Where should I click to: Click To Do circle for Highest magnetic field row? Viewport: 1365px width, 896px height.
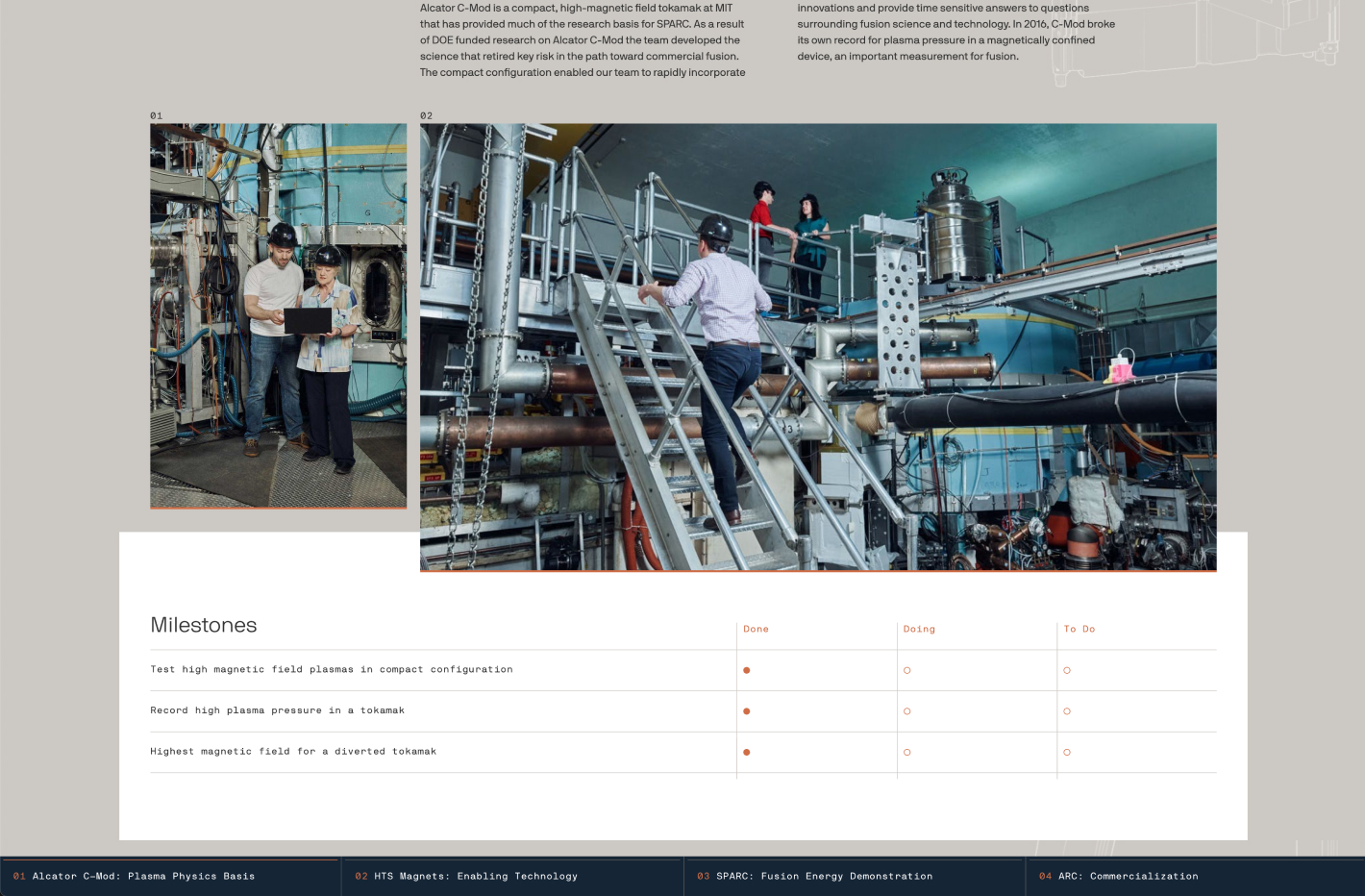tap(1067, 753)
